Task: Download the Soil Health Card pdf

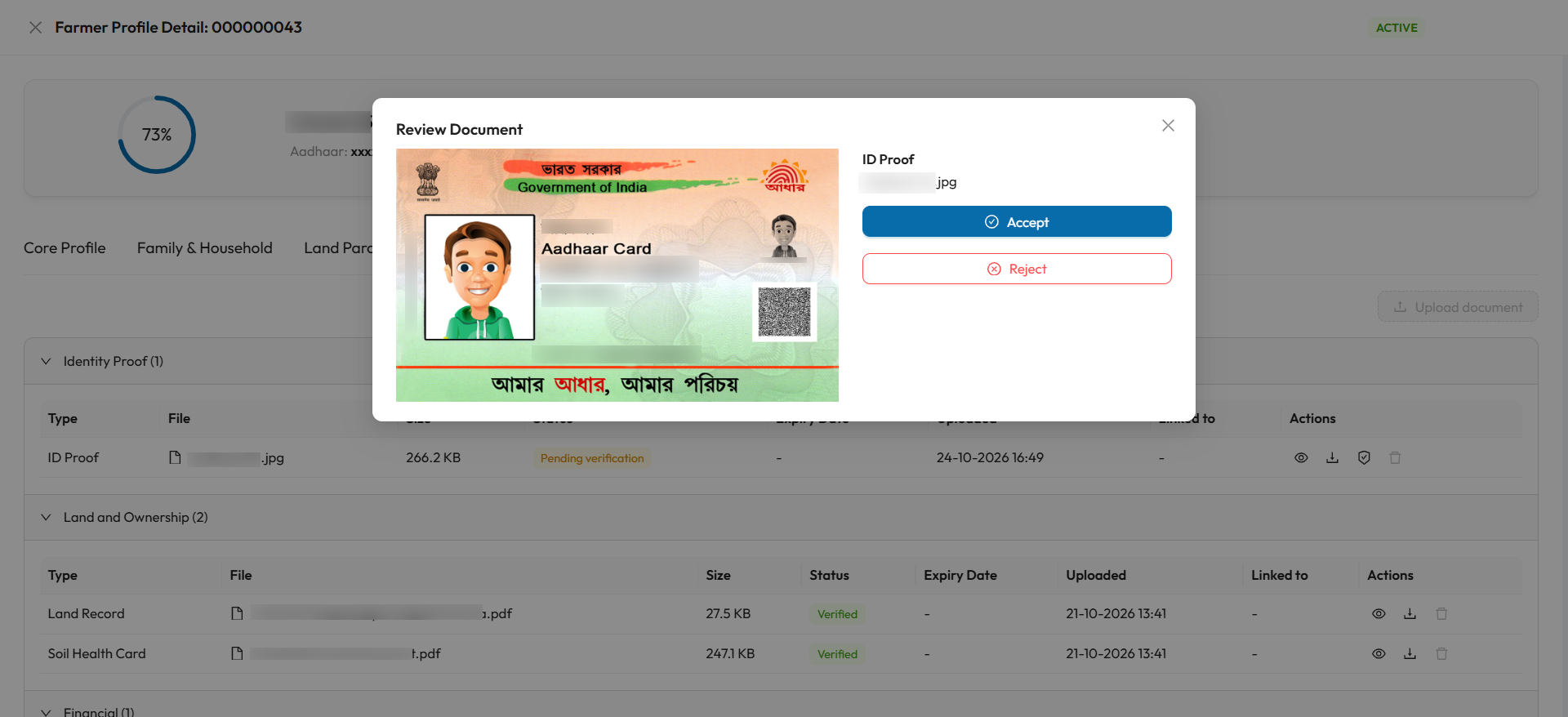Action: coord(1410,654)
